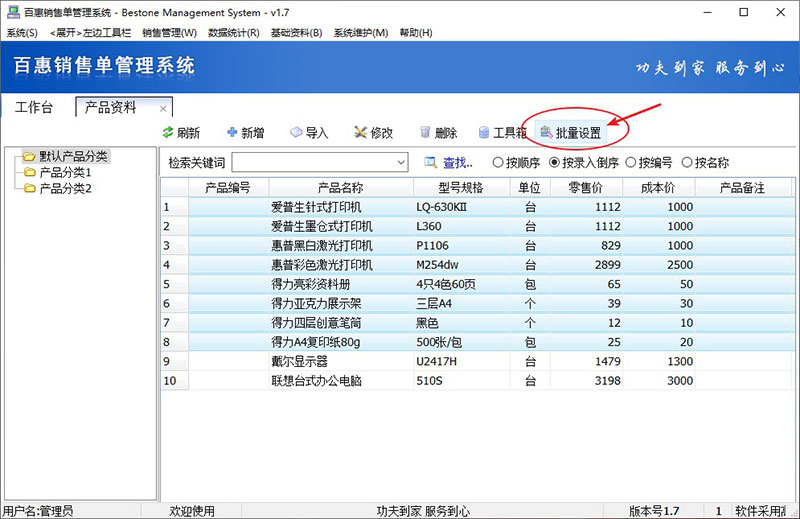Click the 产品编号 column header

(228, 187)
